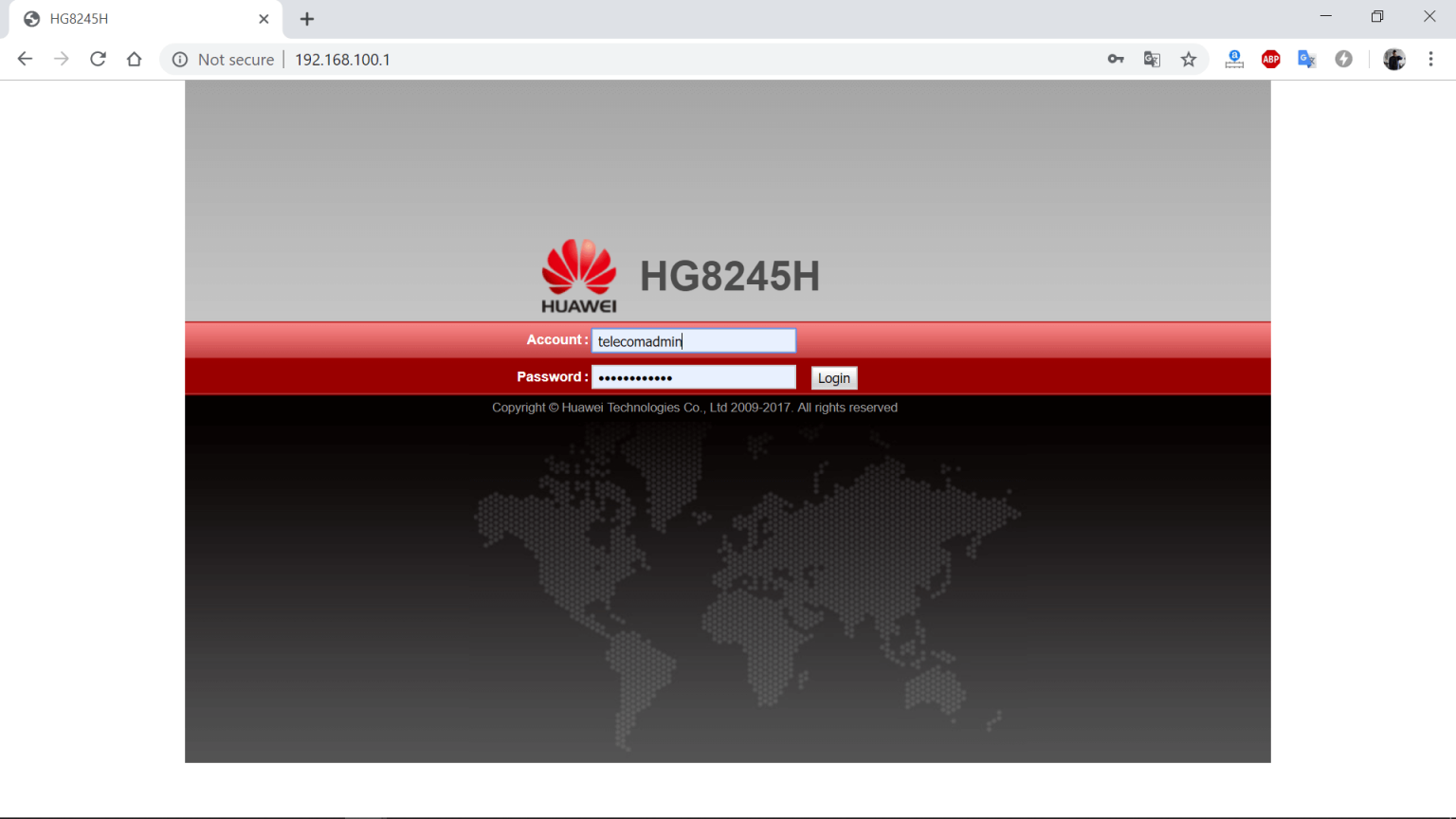The width and height of the screenshot is (1456, 819).
Task: Select the HG8245H browser tab
Action: 146,19
